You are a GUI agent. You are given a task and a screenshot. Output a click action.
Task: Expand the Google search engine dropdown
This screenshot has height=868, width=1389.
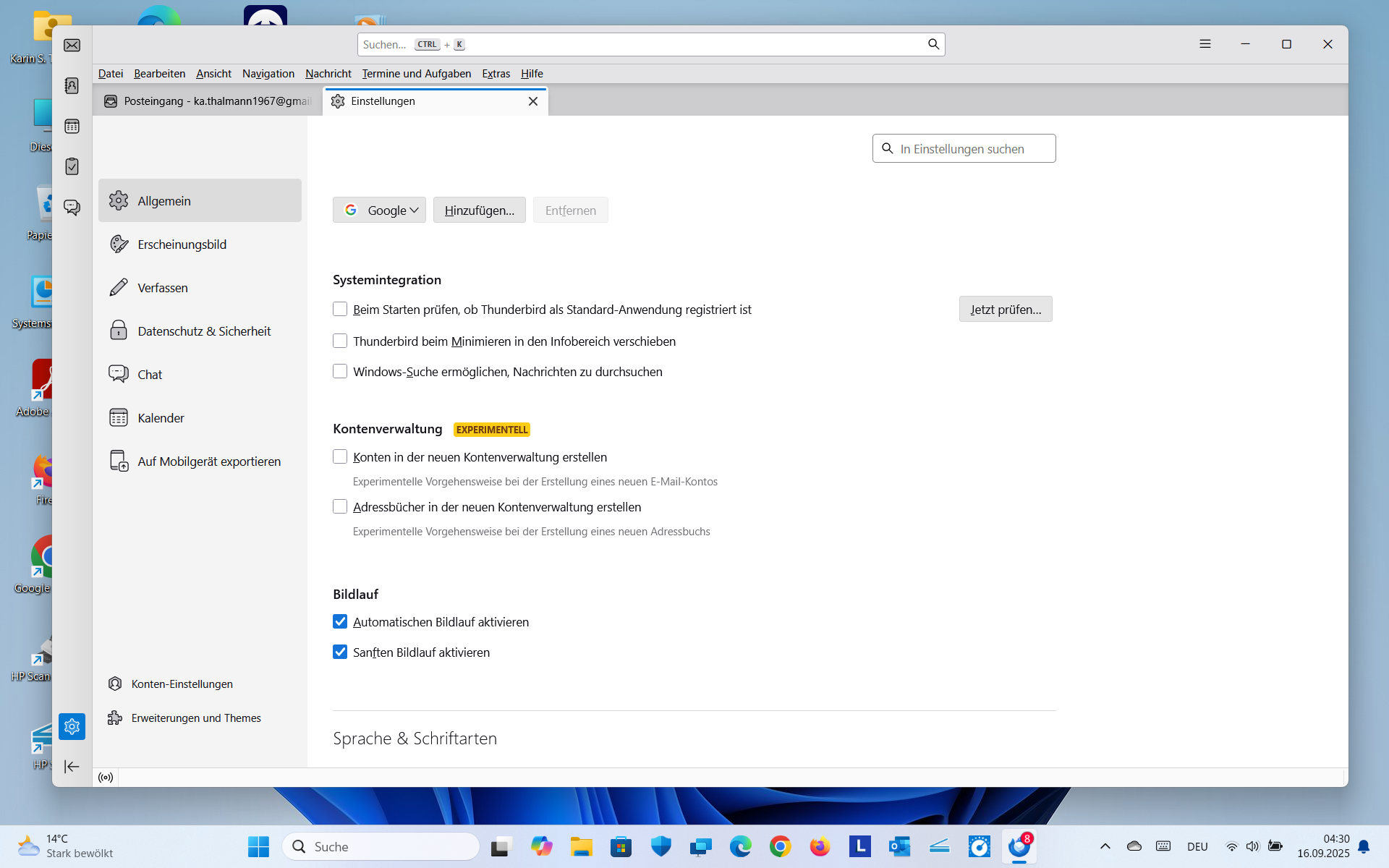(x=380, y=210)
